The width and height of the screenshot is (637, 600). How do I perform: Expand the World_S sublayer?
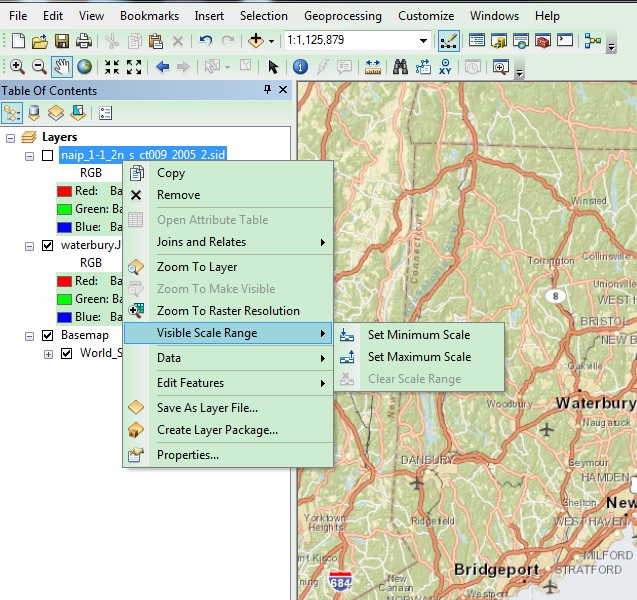[x=48, y=354]
